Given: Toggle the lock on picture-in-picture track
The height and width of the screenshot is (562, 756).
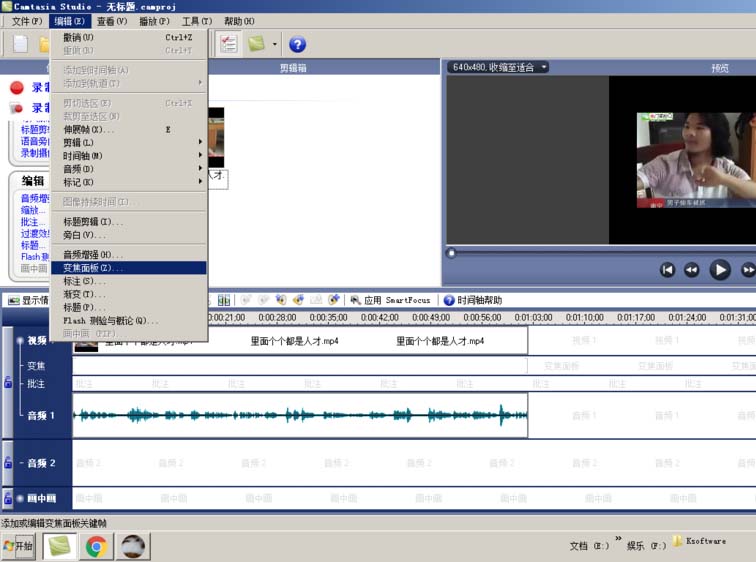Looking at the screenshot, I should (8, 498).
